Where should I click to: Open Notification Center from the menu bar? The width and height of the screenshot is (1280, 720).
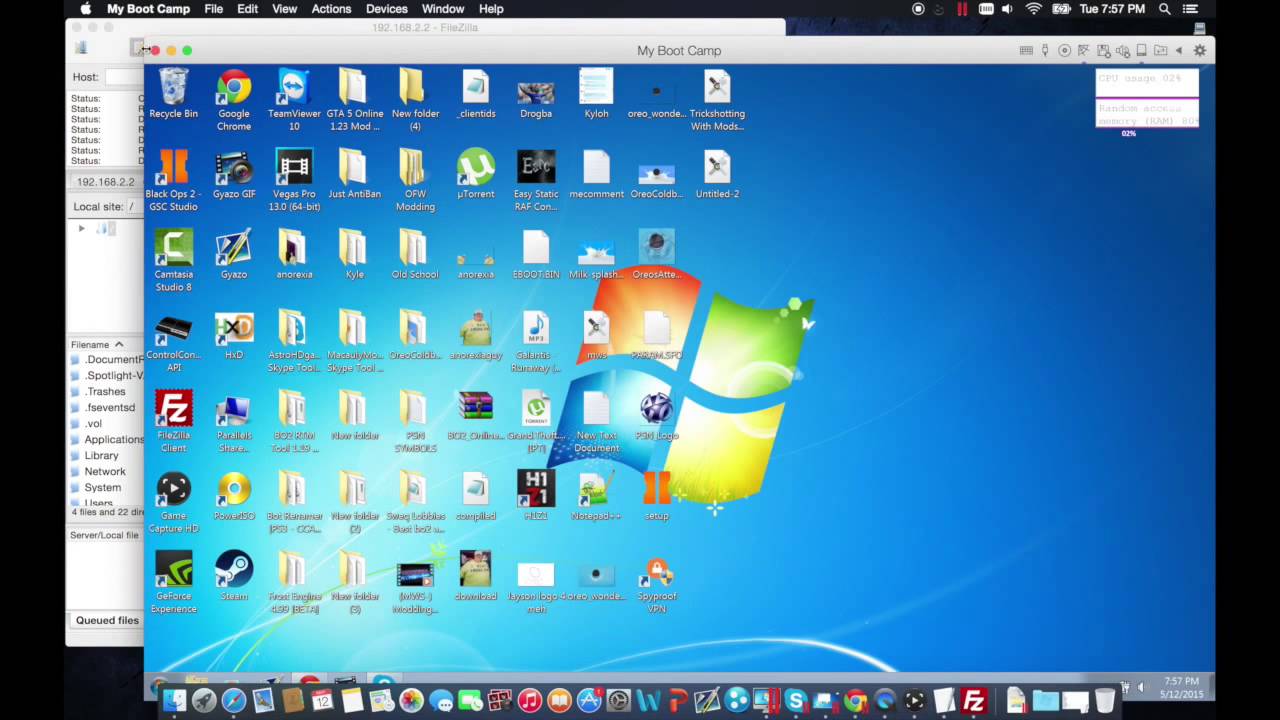click(x=1190, y=9)
